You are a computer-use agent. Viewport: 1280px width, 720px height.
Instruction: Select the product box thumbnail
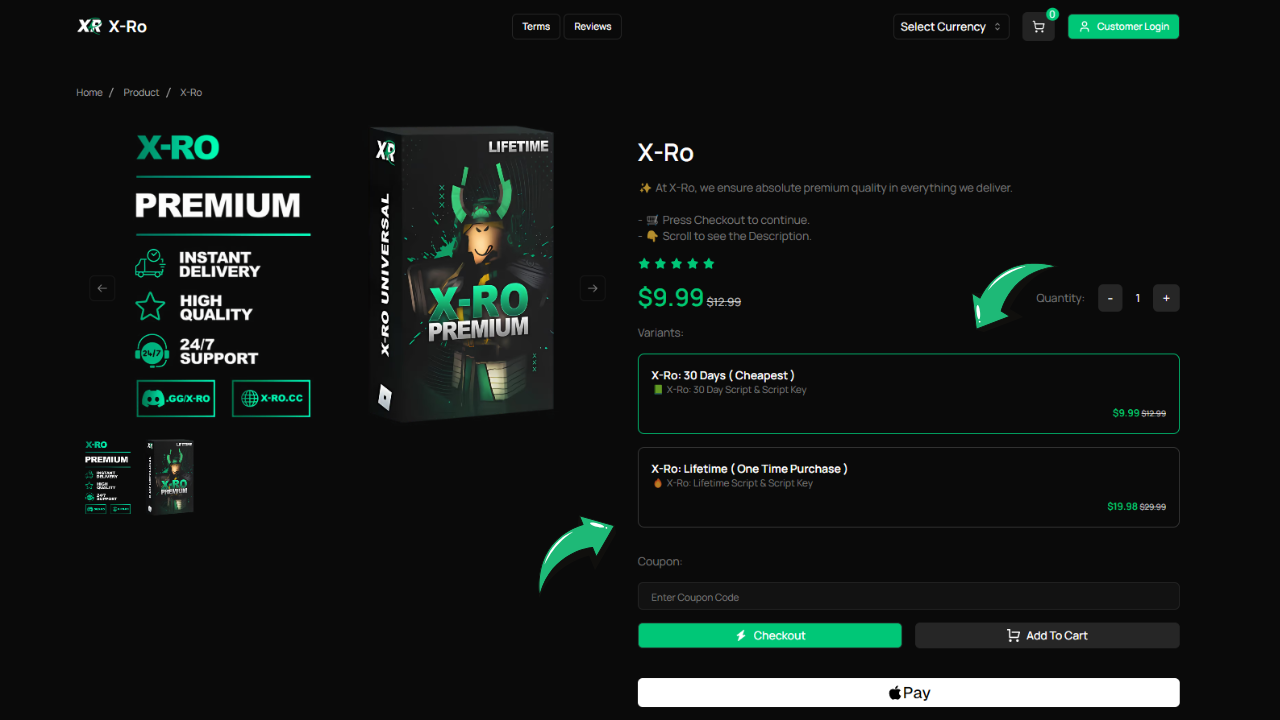(170, 477)
